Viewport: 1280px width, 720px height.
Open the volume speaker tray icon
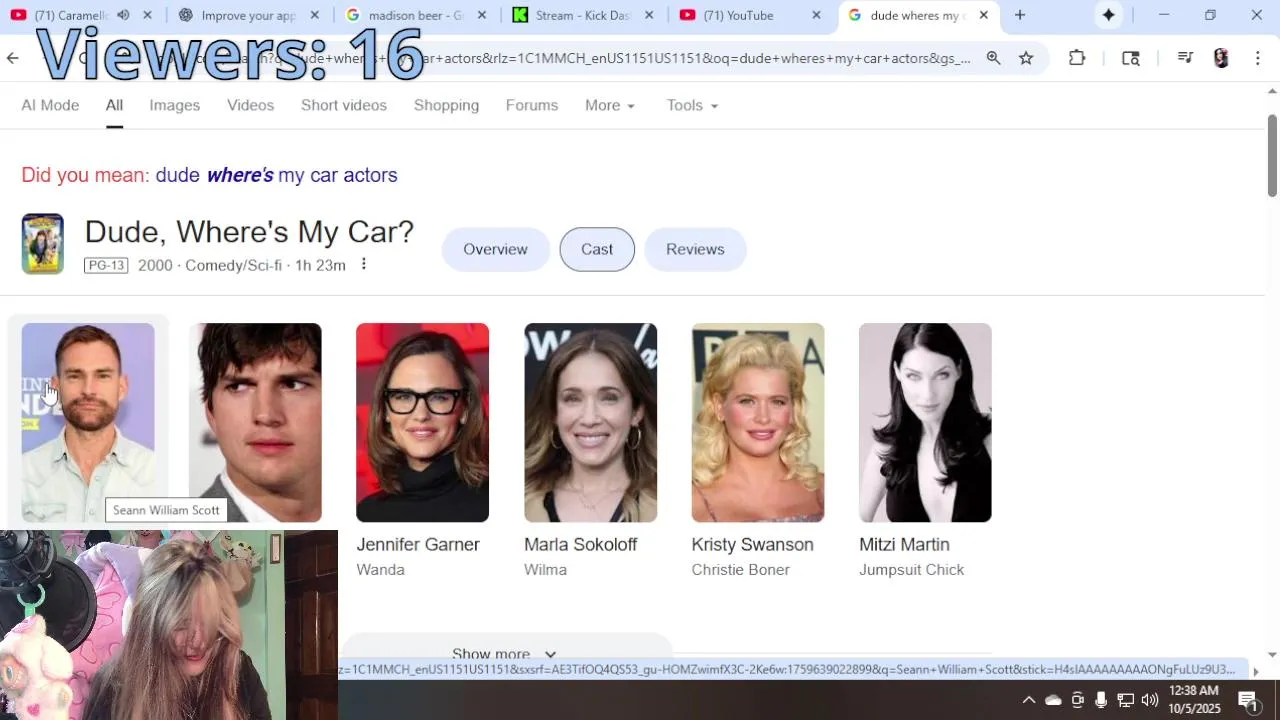(1149, 700)
